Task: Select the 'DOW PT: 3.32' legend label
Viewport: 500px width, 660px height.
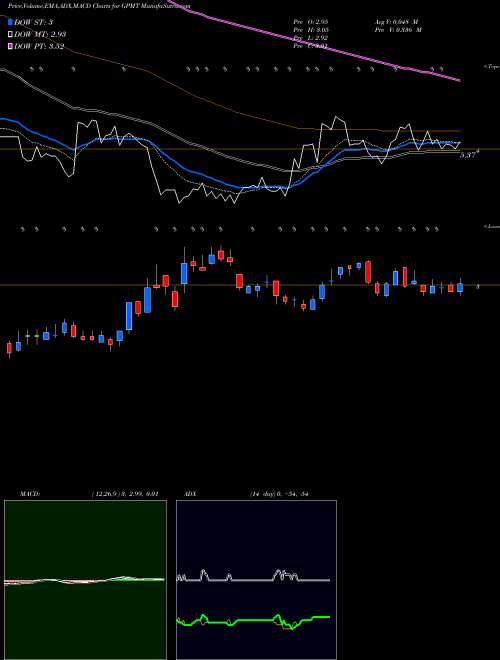Action: [39, 46]
